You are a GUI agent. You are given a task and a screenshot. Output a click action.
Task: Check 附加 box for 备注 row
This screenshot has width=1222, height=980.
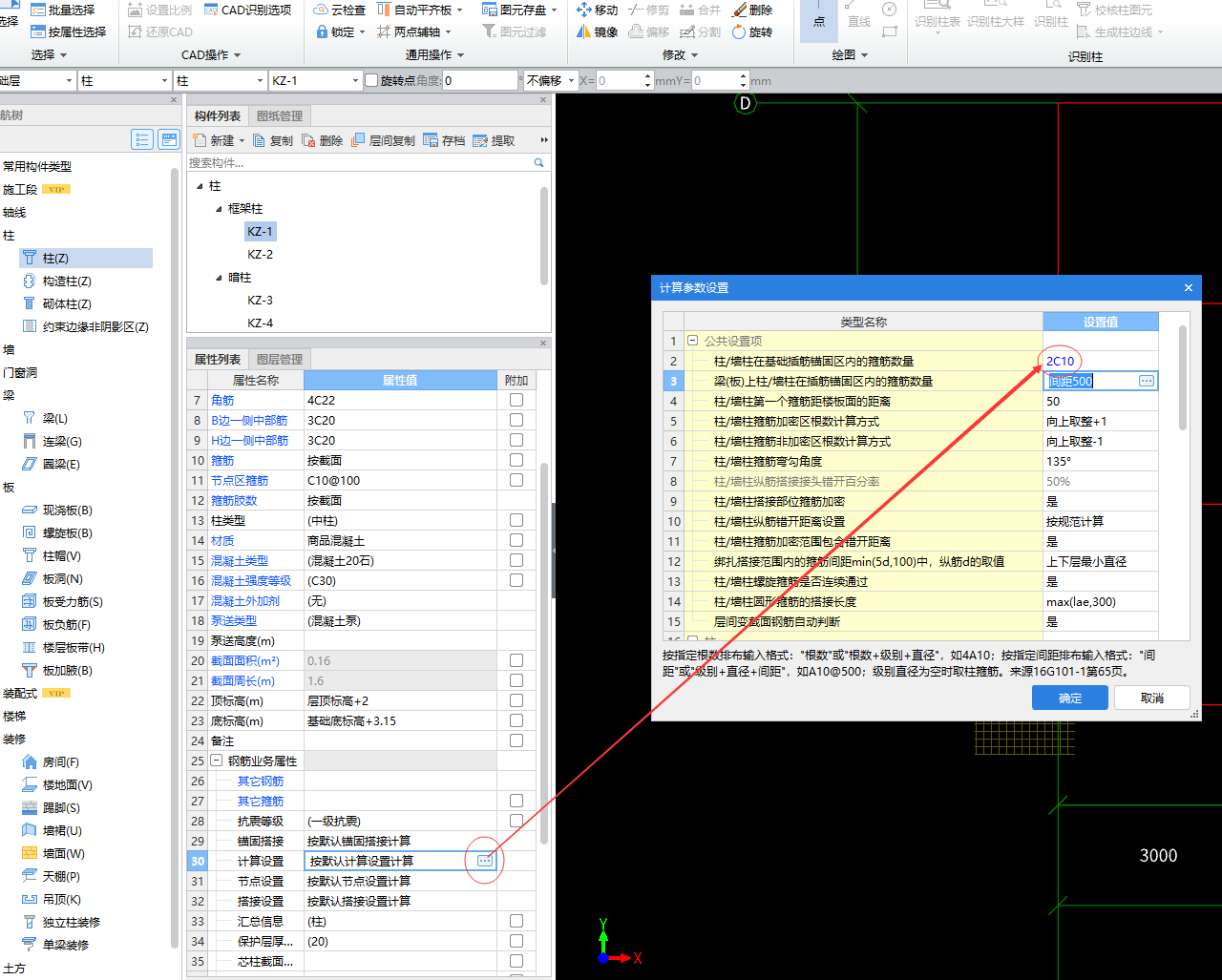click(x=516, y=740)
